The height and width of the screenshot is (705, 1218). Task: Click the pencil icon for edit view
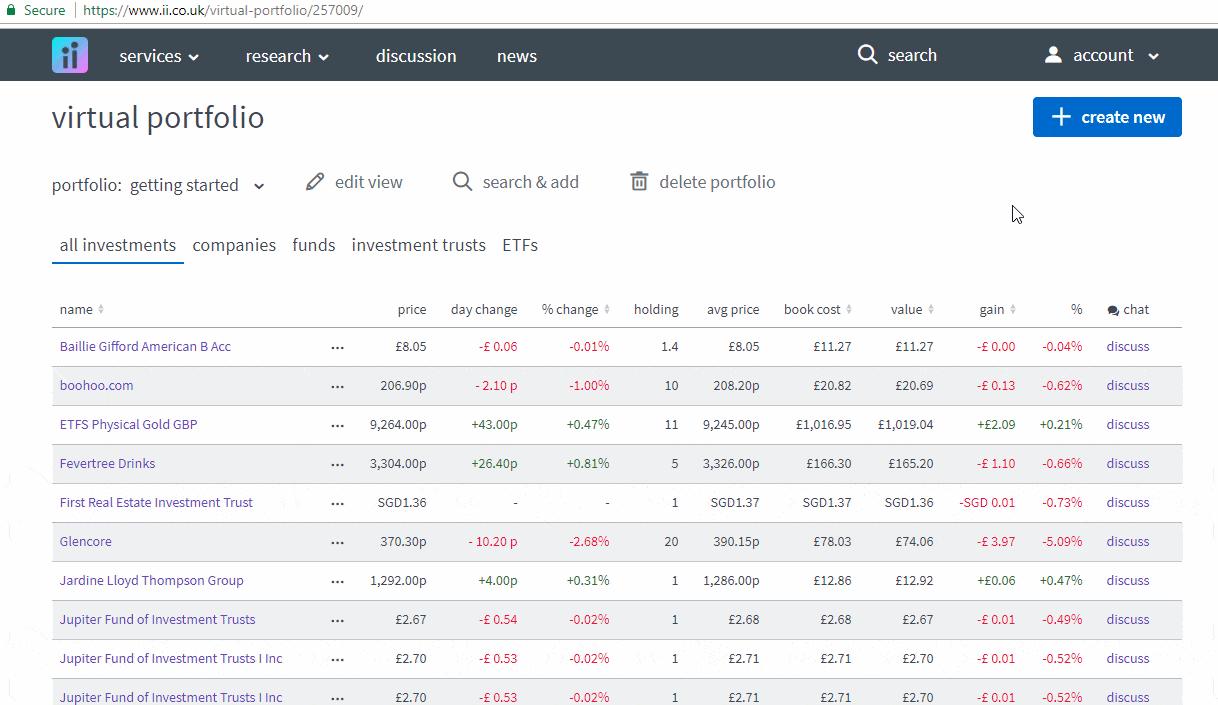tap(315, 182)
